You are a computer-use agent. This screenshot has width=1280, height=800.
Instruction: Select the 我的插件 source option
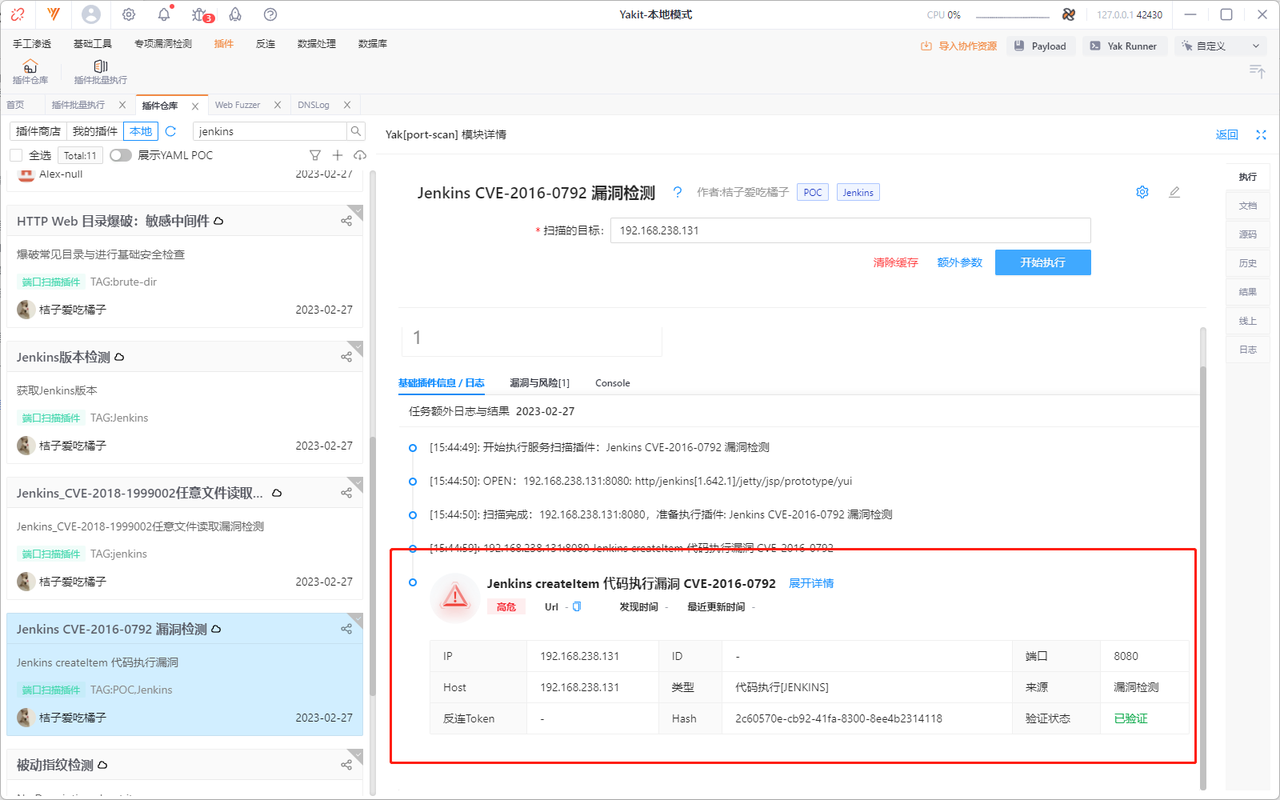click(95, 131)
